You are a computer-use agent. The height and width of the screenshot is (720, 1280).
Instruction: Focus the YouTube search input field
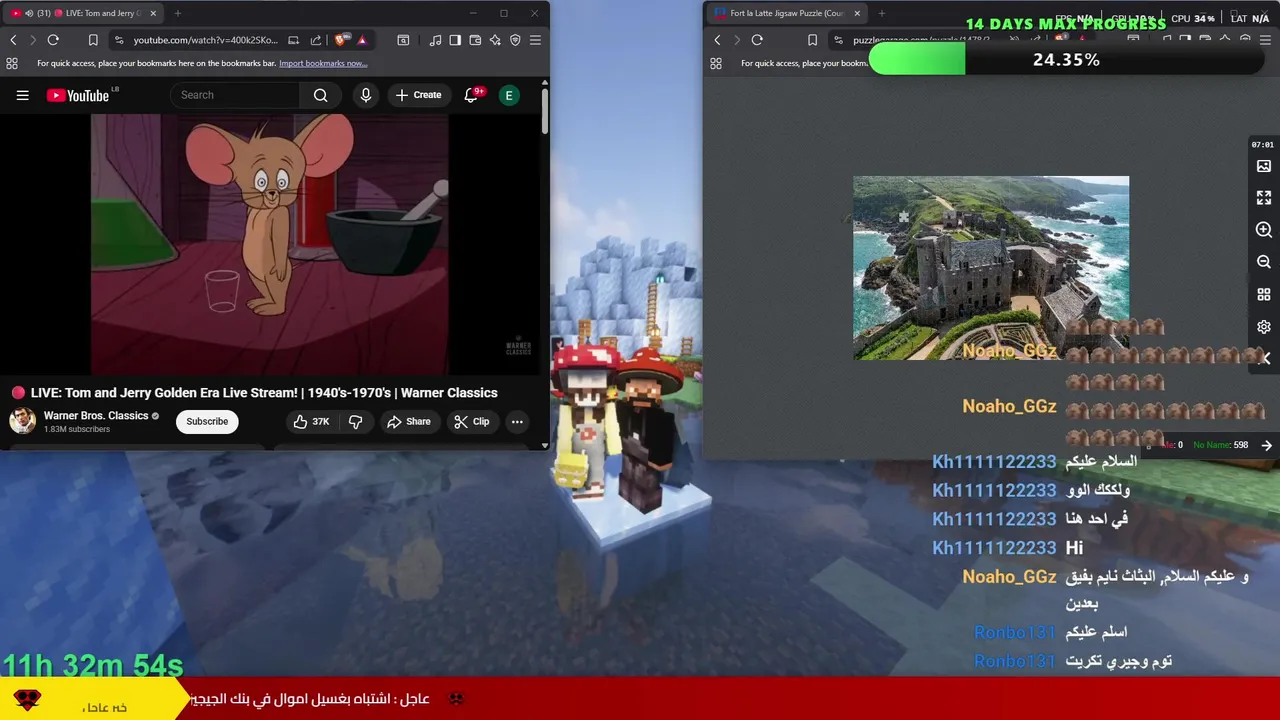[236, 95]
